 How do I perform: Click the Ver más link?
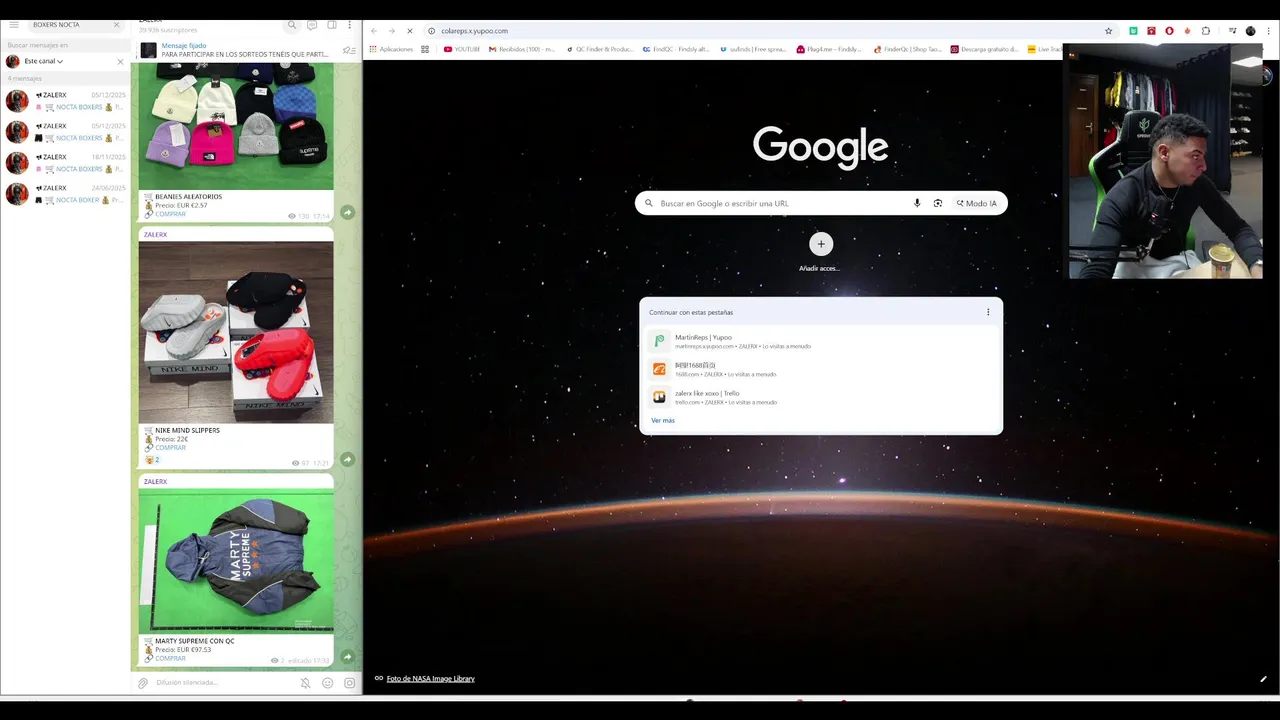coord(663,420)
